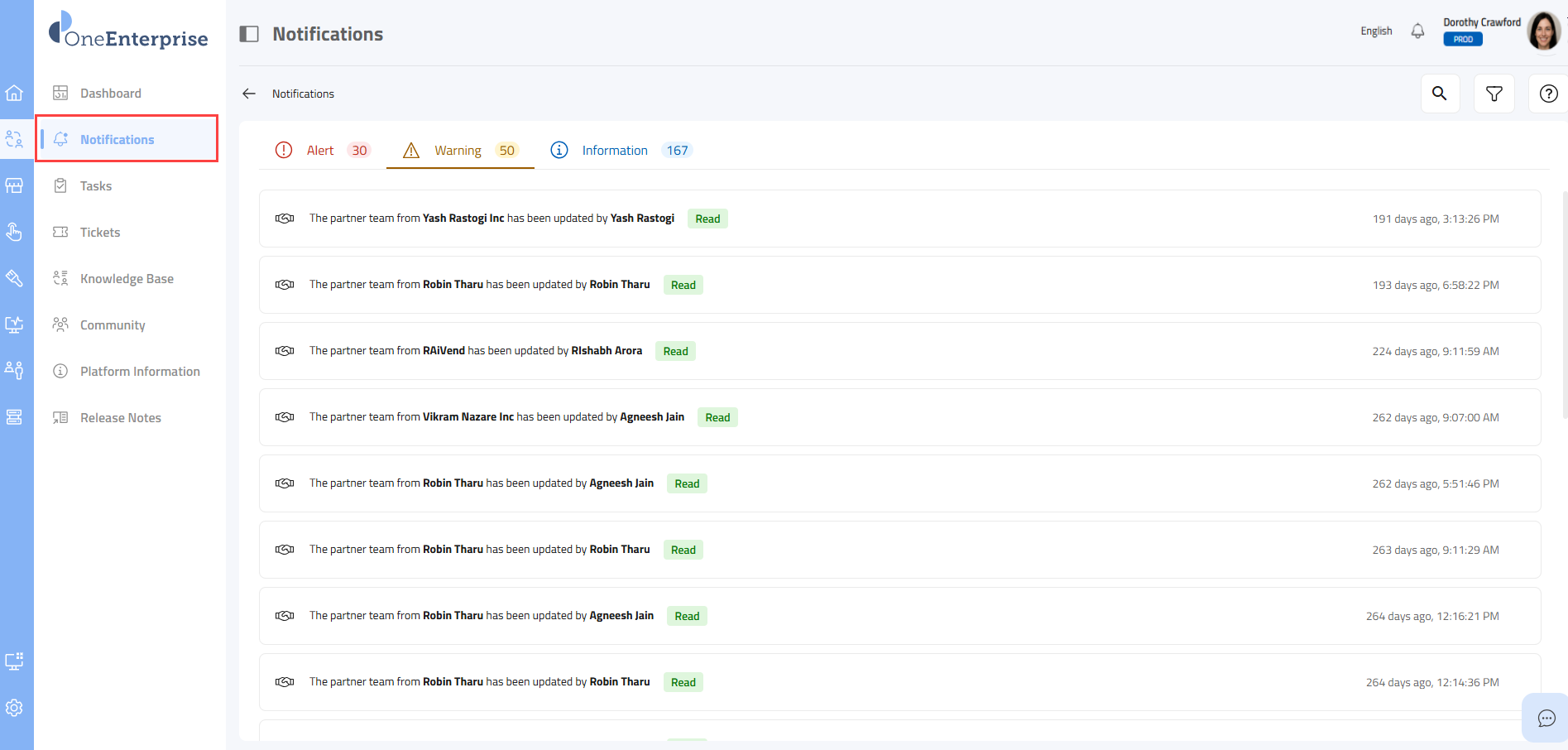This screenshot has height=750, width=1568.
Task: Click Read badge on Yash Rastogi notification
Action: coord(707,219)
